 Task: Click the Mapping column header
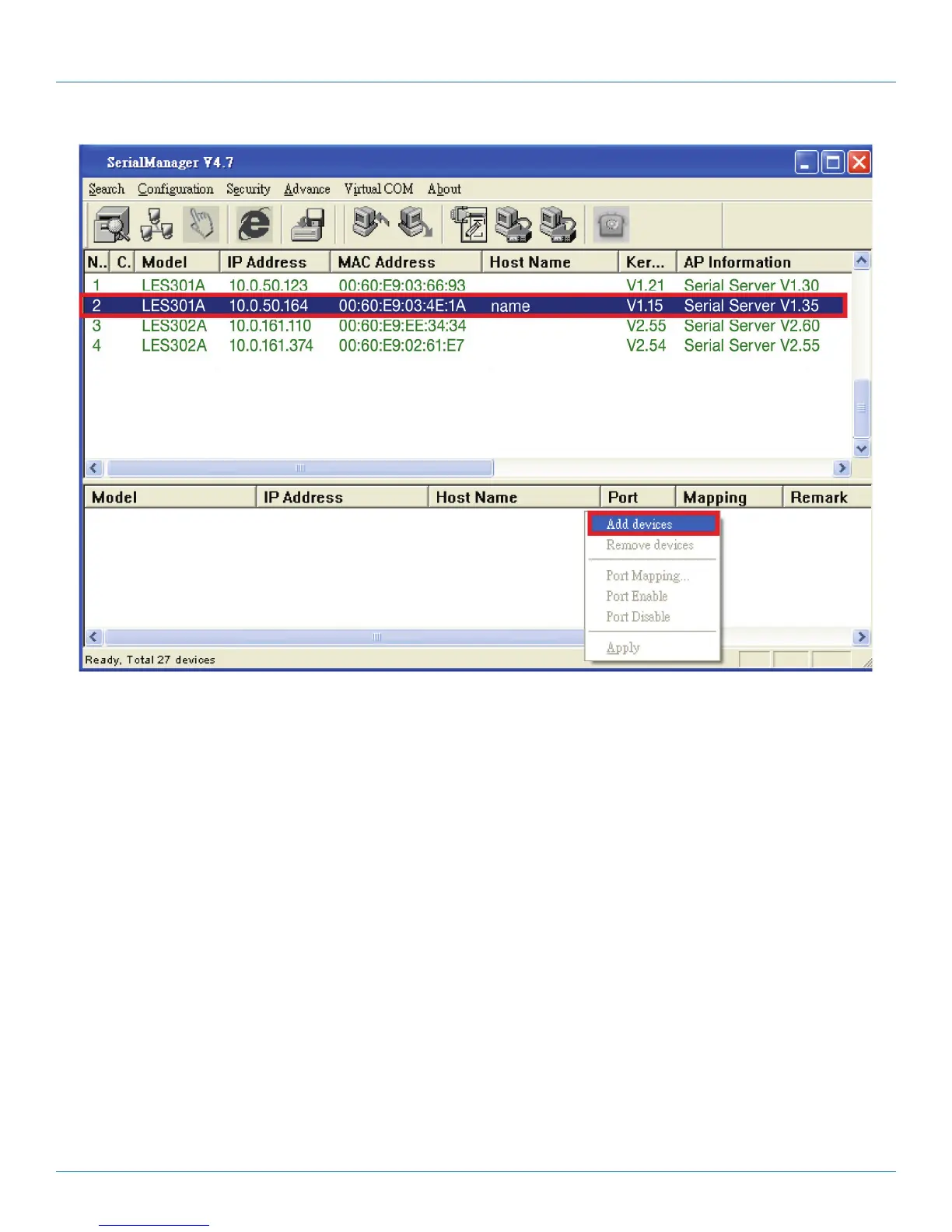pos(729,497)
